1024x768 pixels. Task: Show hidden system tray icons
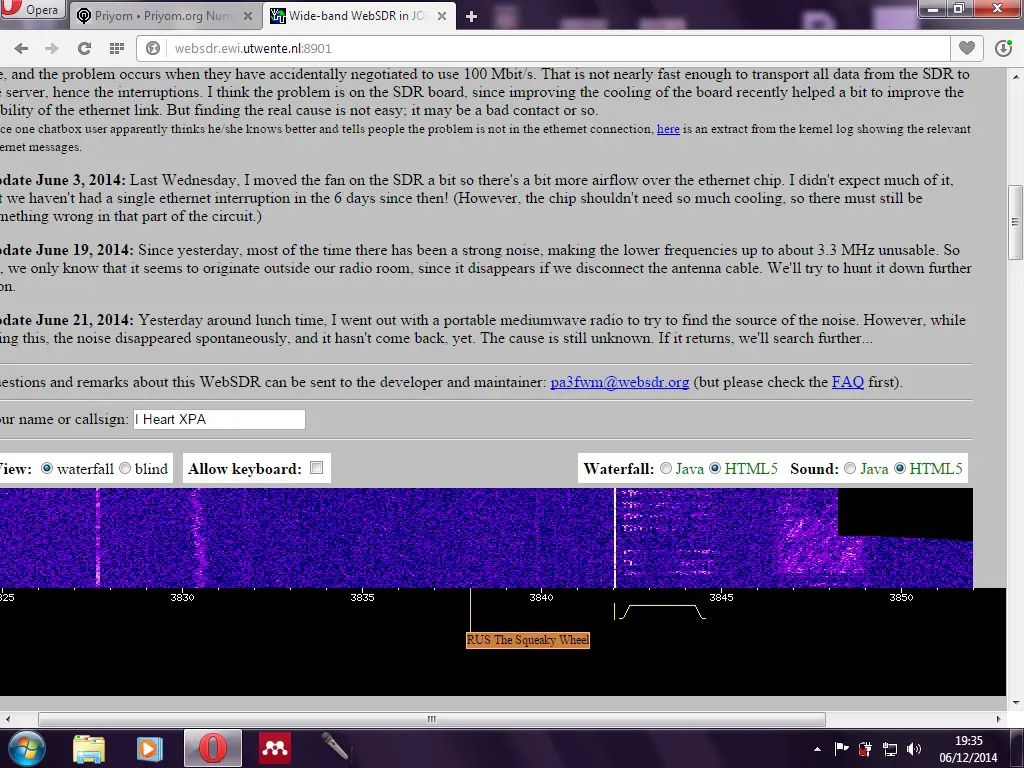818,748
